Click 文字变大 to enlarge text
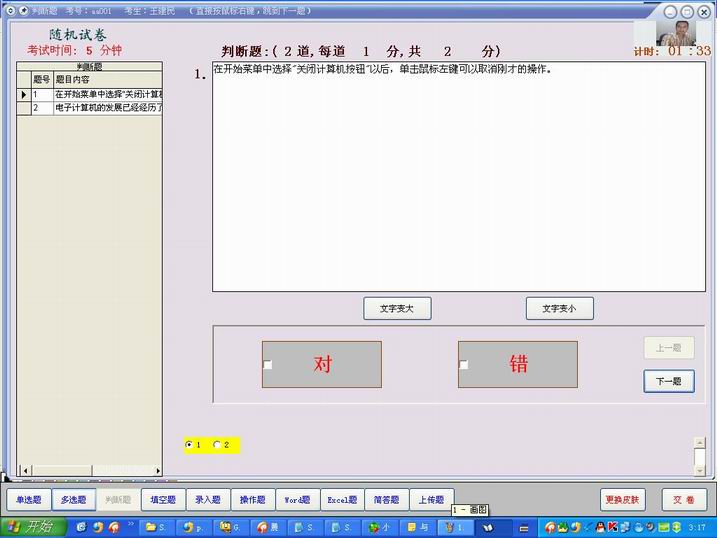Viewport: 717px width, 538px height. tap(396, 309)
